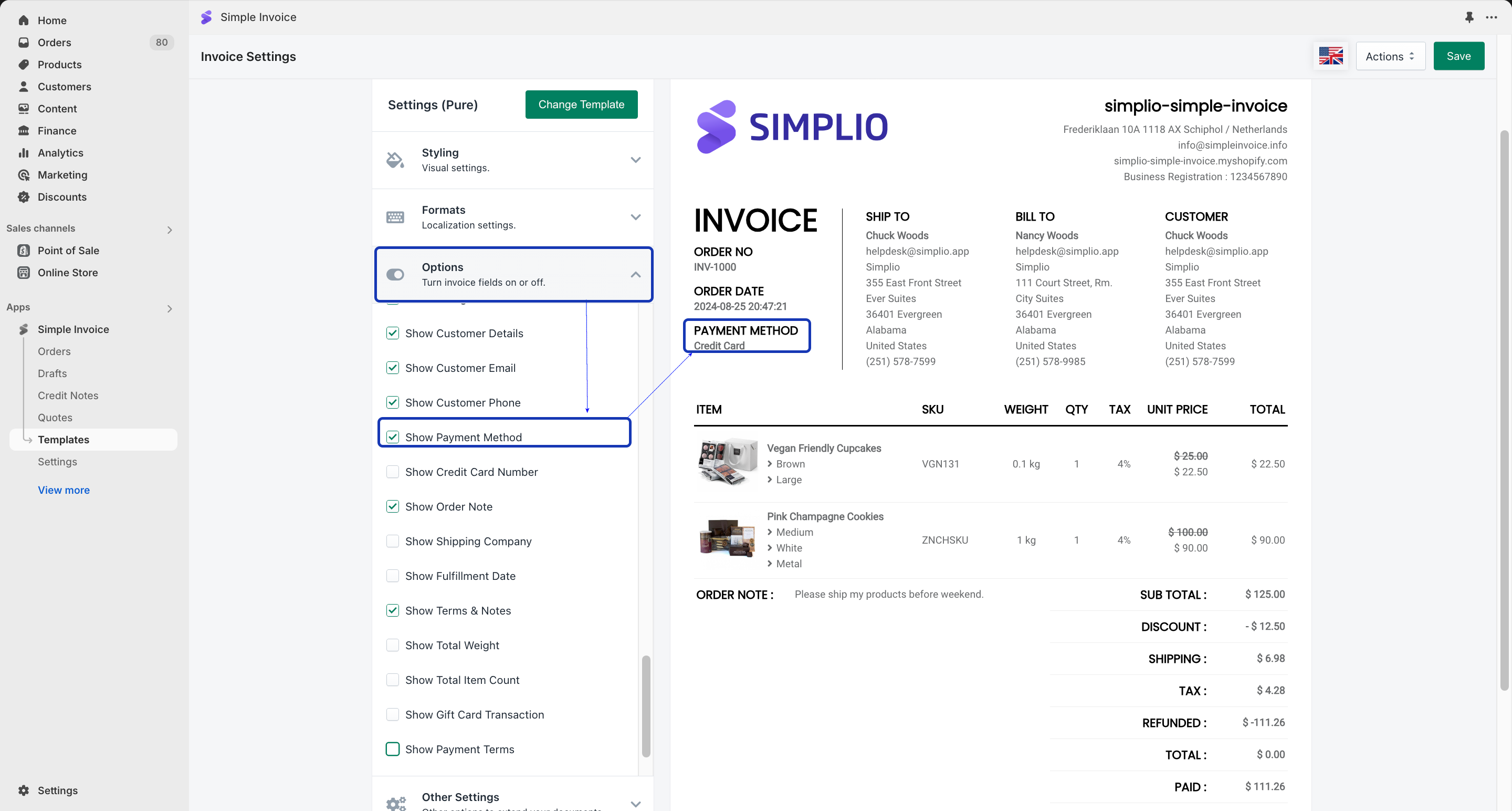
Task: Click the Home icon in sidebar
Action: 24,20
